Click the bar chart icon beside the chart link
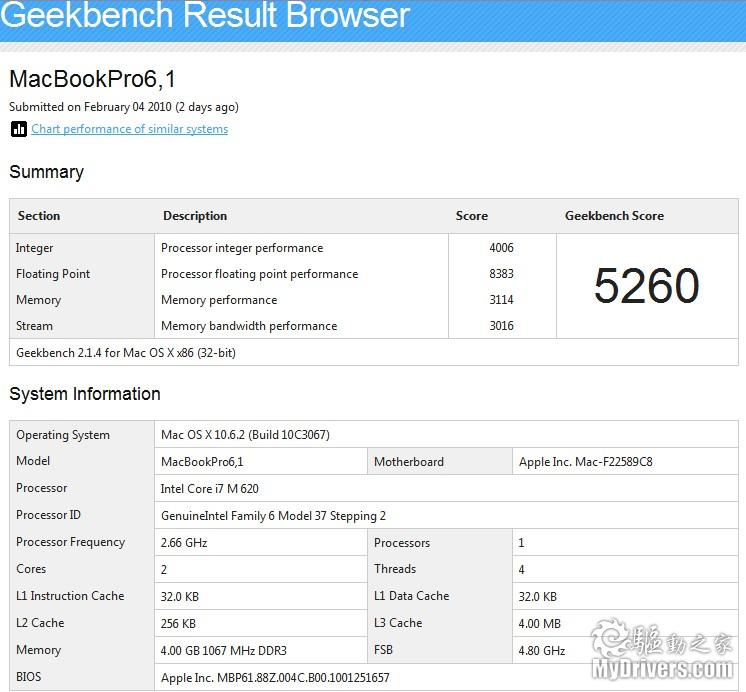Image resolution: width=746 pixels, height=692 pixels. (x=19, y=129)
